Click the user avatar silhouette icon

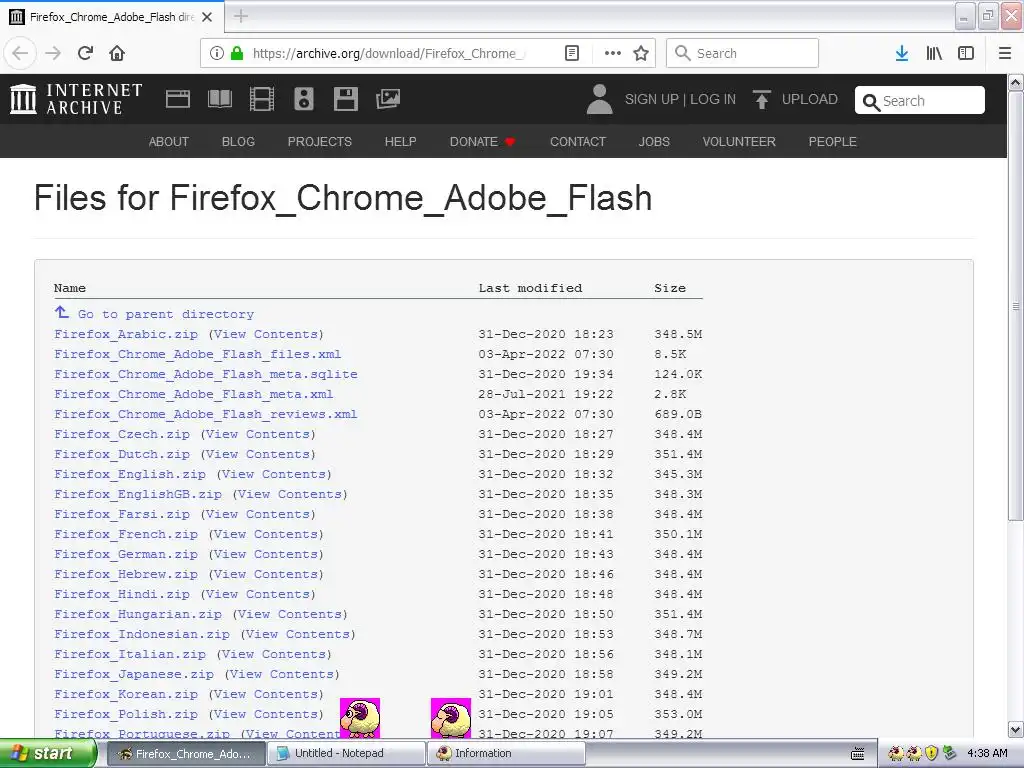(x=600, y=99)
